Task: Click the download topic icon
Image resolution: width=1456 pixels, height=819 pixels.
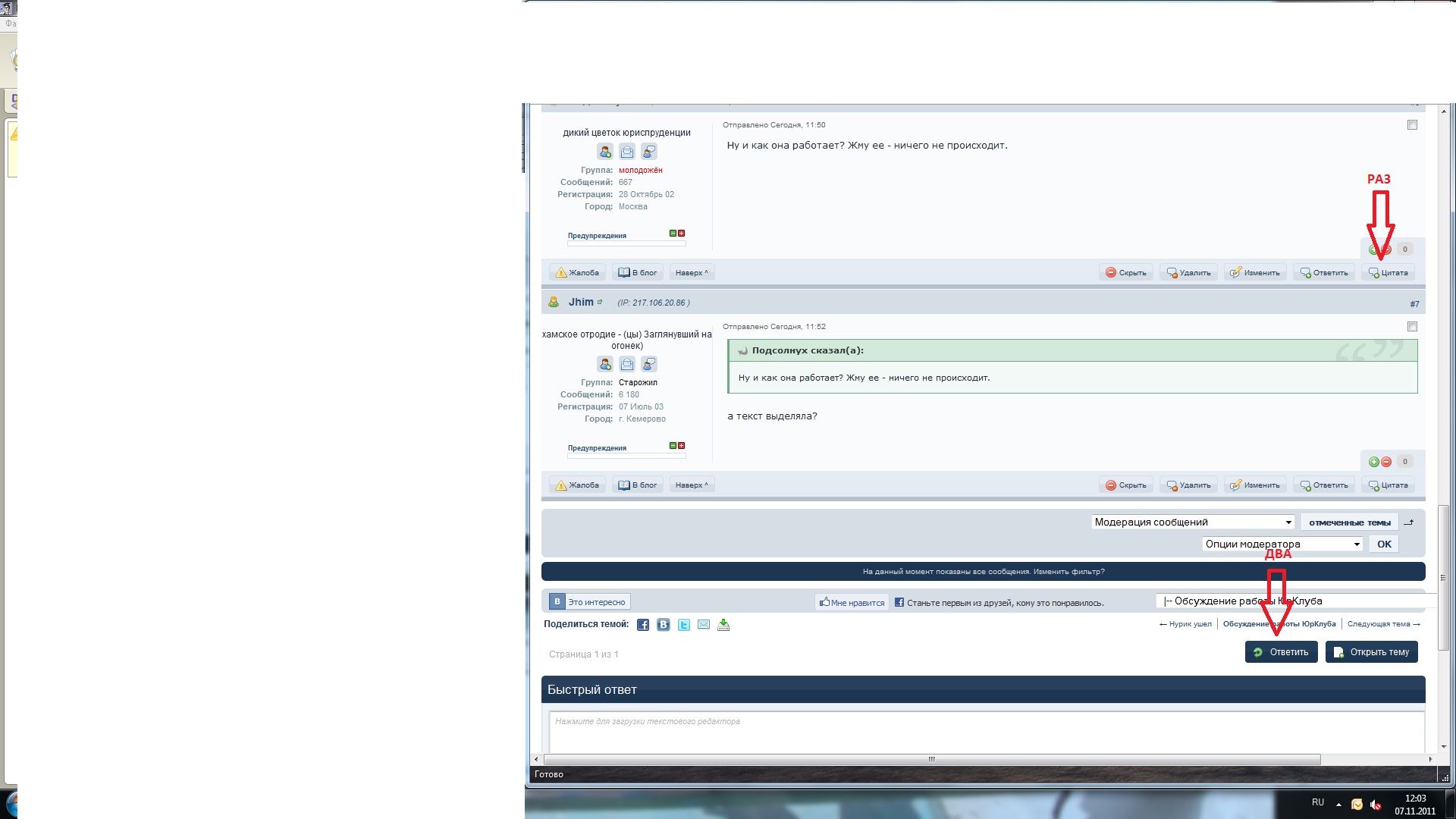Action: click(723, 625)
